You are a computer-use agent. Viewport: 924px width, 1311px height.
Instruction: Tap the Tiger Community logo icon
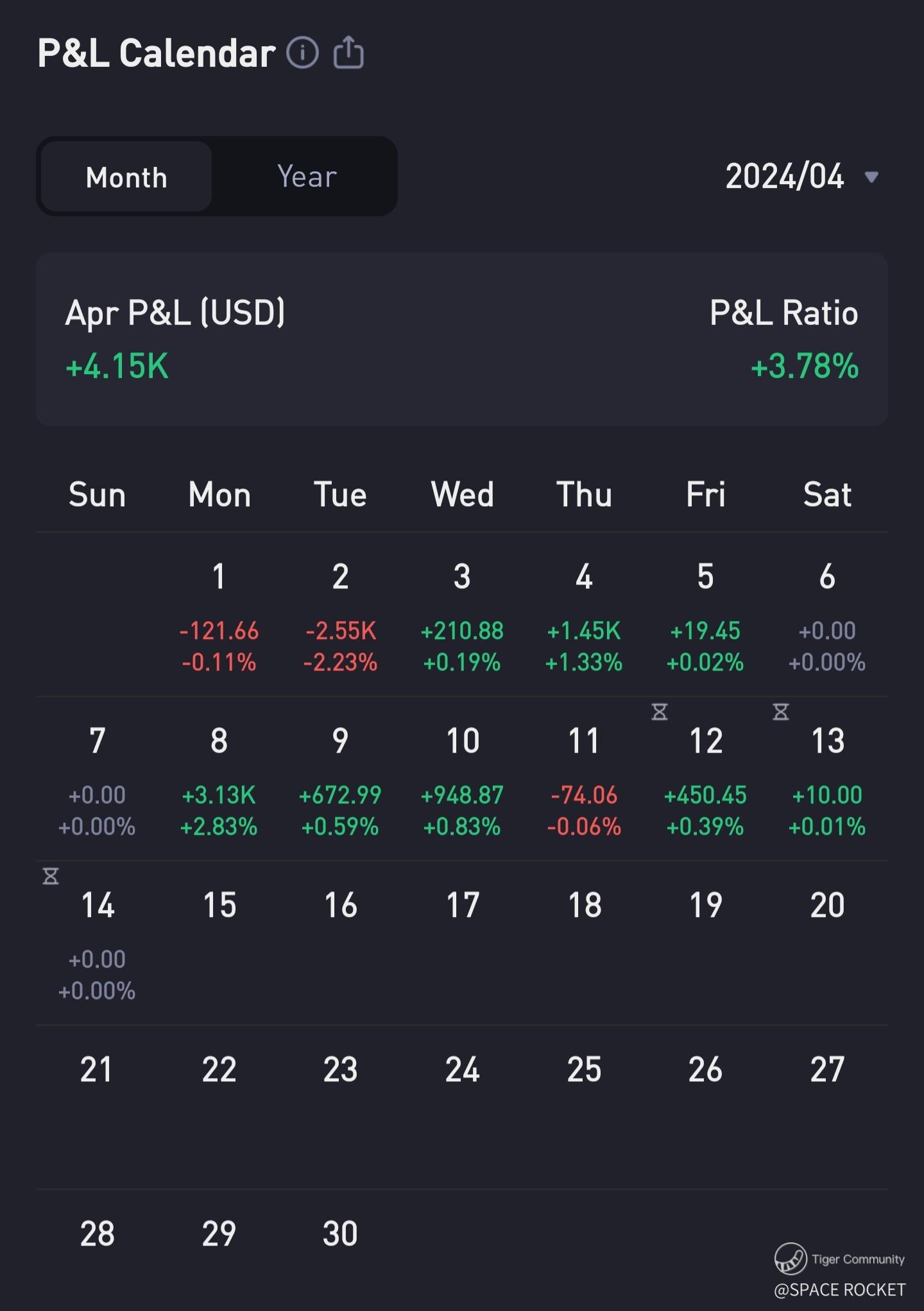click(790, 1258)
